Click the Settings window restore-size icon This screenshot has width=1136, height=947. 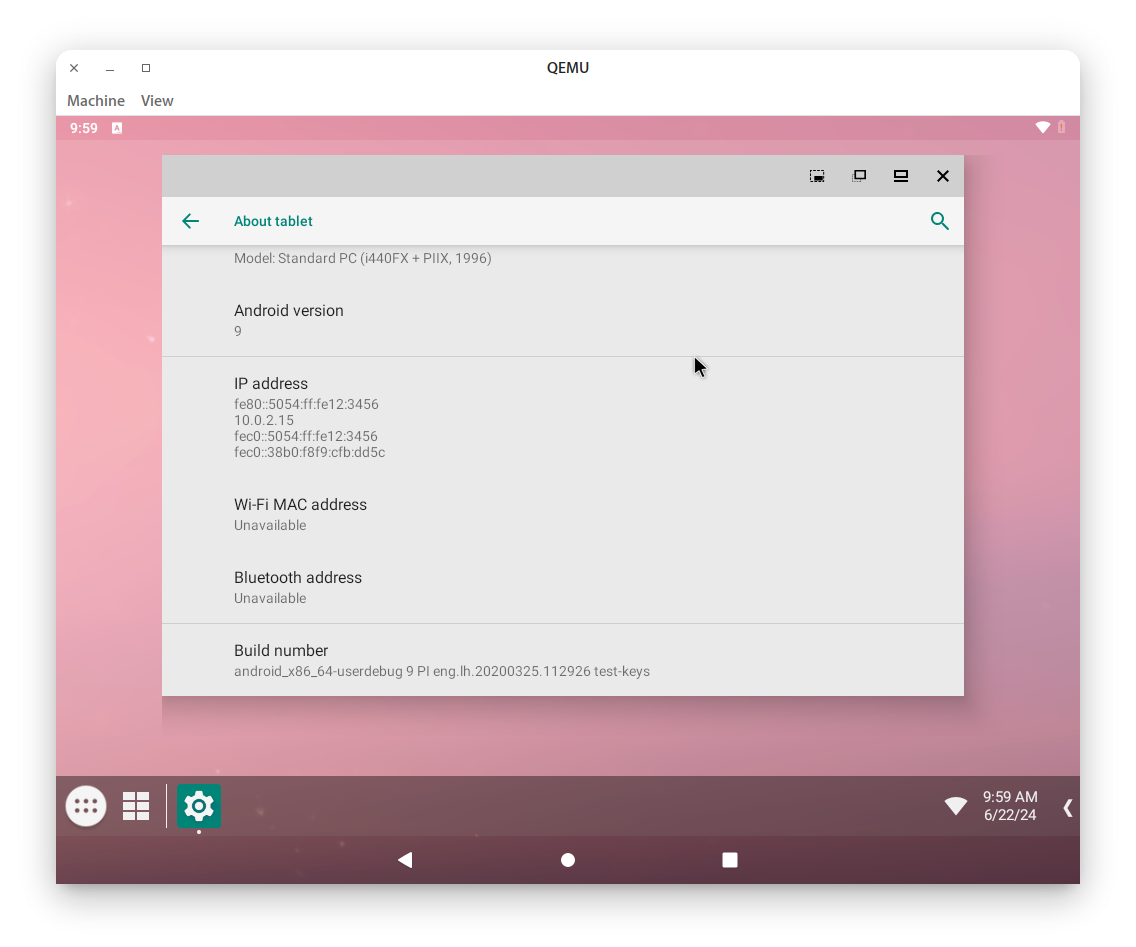[x=859, y=176]
